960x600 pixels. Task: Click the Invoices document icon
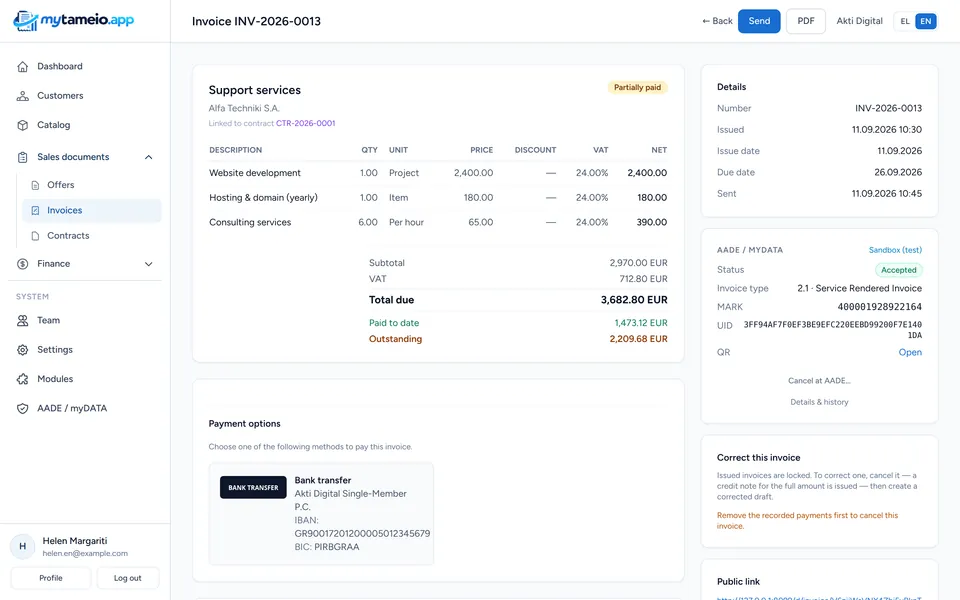tap(35, 210)
